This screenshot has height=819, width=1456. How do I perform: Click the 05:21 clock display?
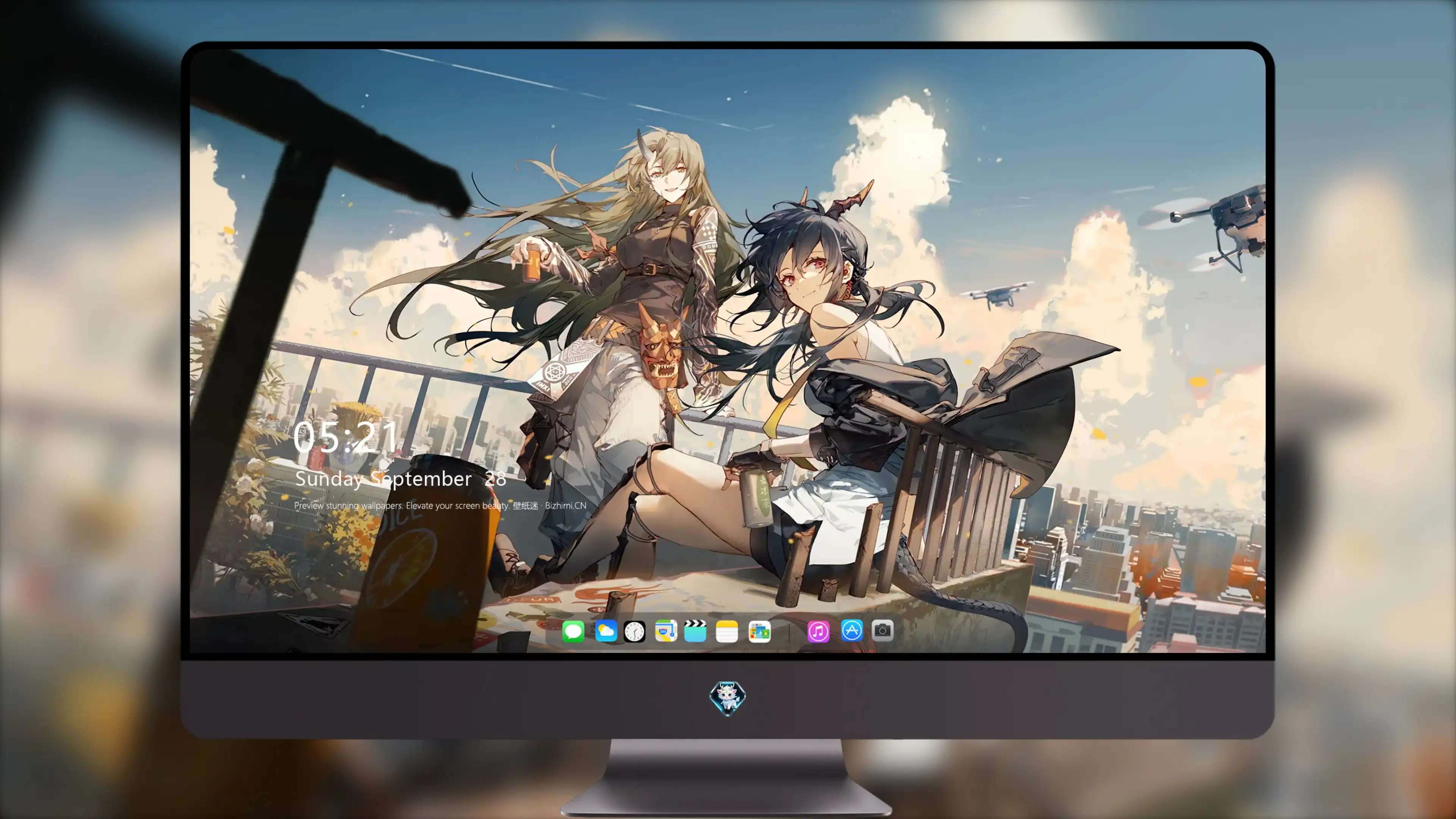pos(345,437)
